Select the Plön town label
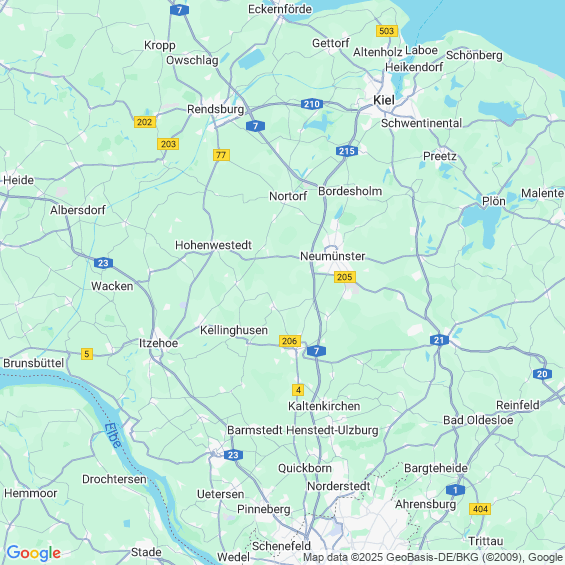This screenshot has height=565, width=565. [494, 201]
